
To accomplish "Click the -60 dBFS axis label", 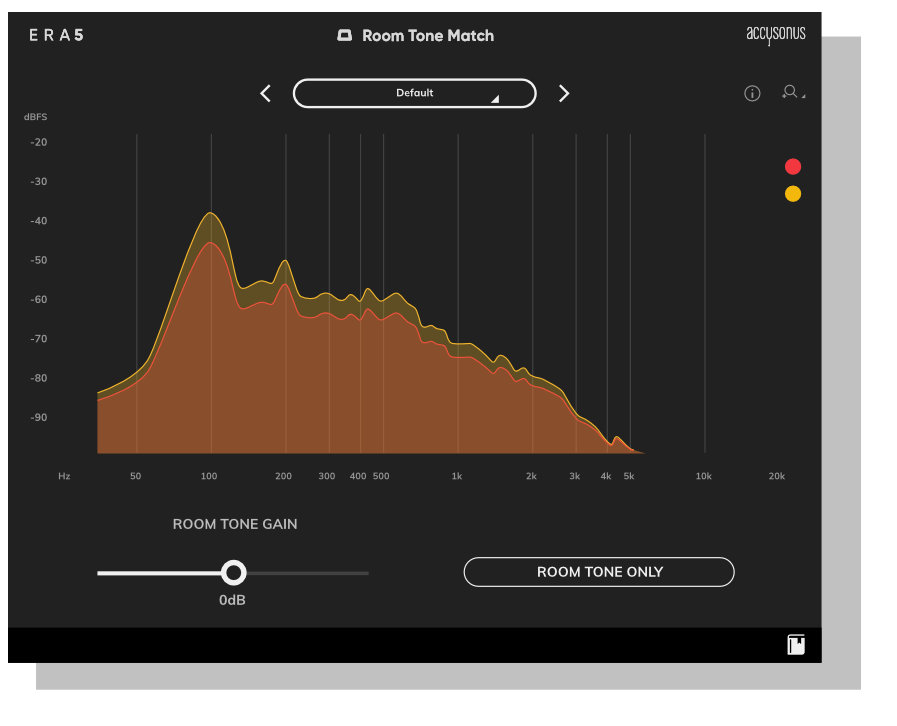I will [38, 299].
